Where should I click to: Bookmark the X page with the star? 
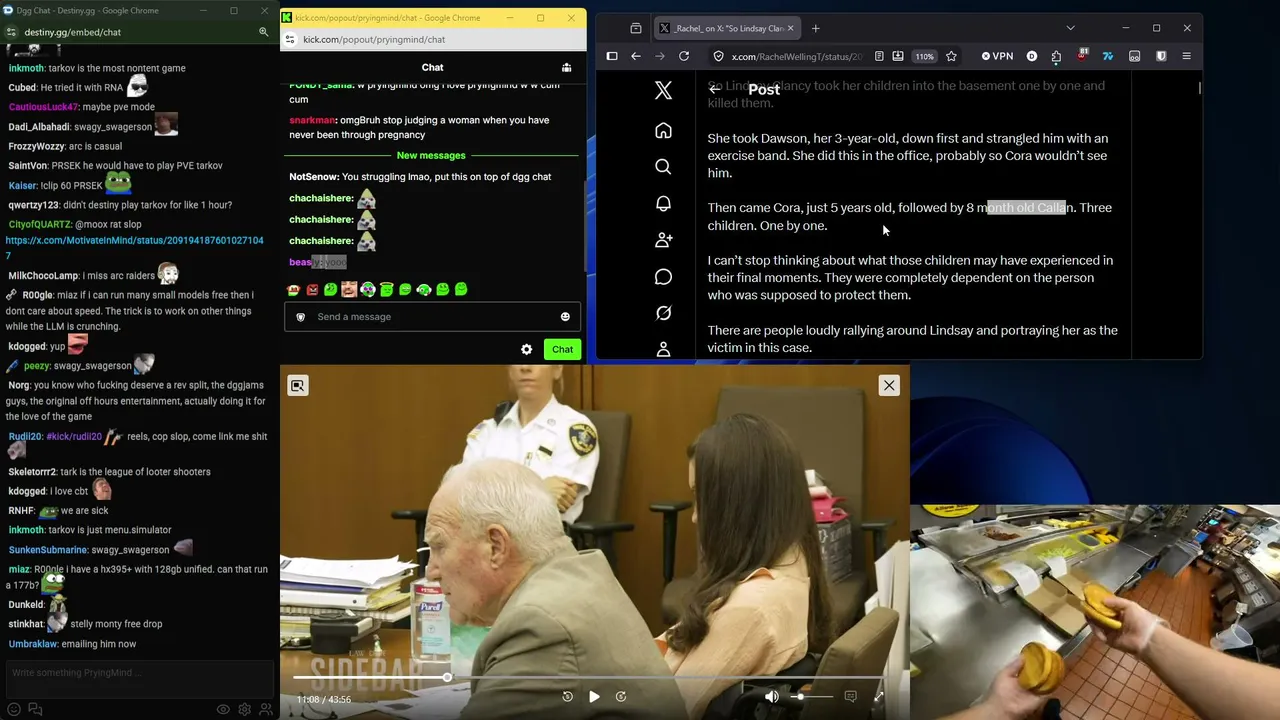pos(951,56)
